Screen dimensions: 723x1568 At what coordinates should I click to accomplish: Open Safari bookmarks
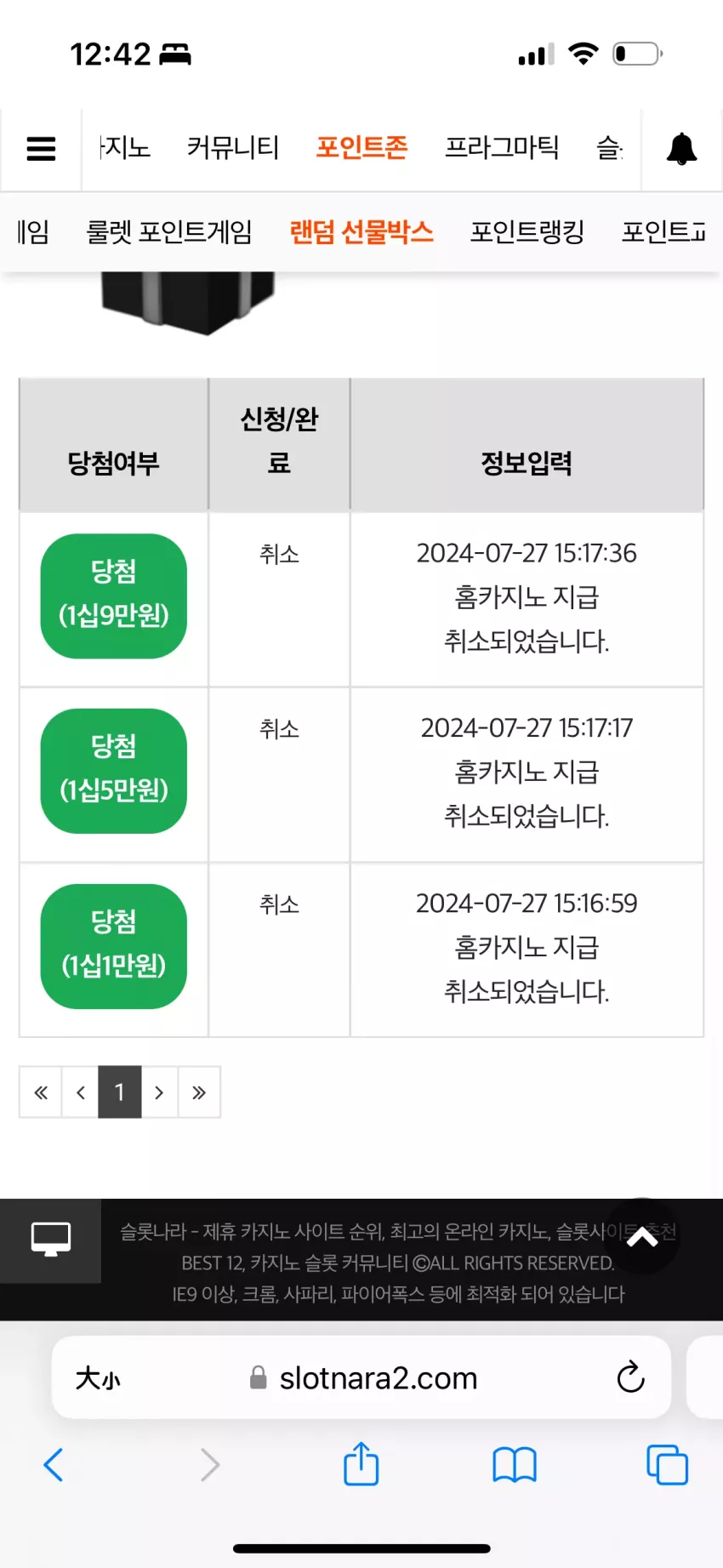[515, 1465]
